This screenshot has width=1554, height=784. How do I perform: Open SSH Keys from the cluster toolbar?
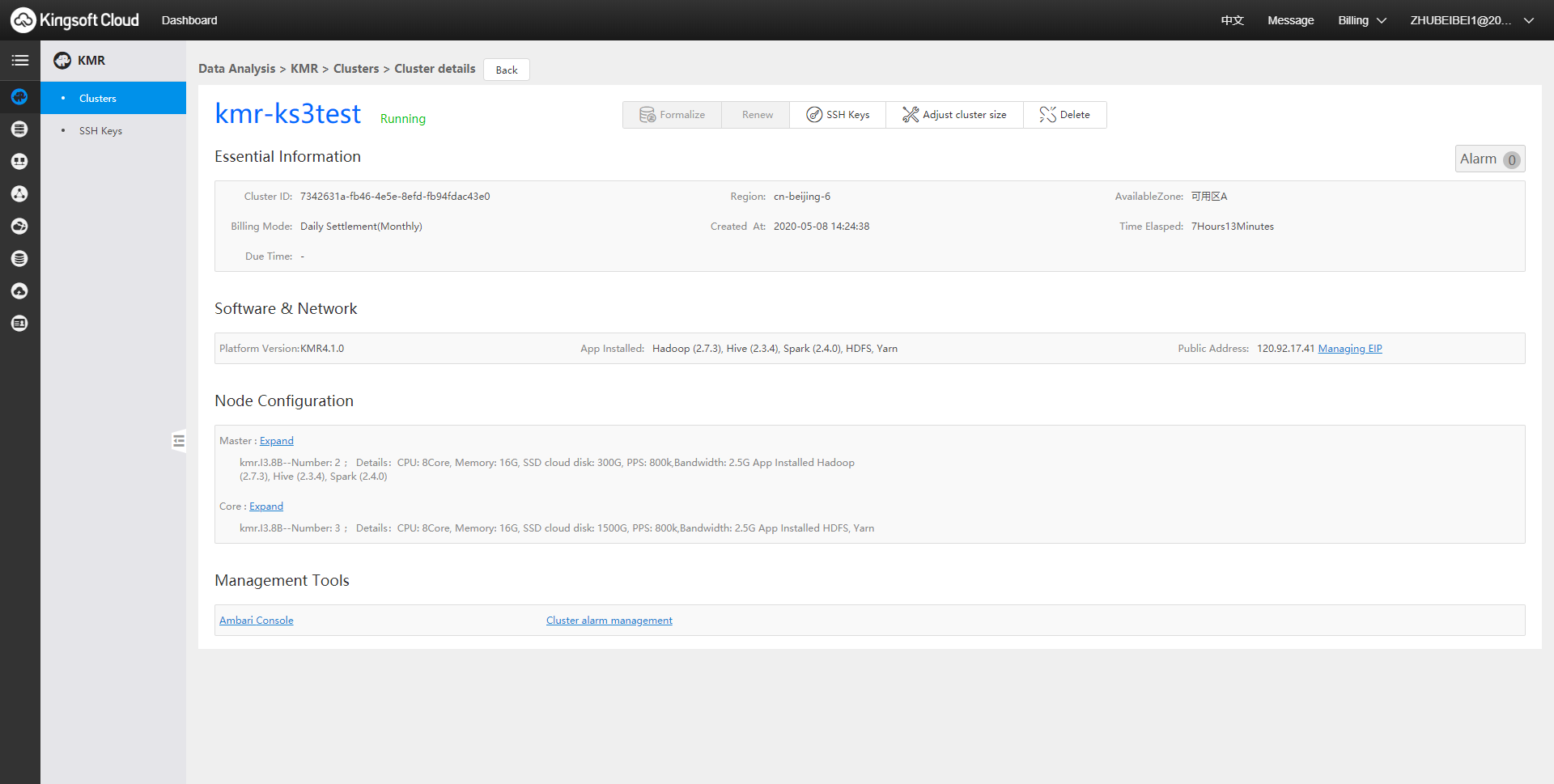click(x=838, y=115)
